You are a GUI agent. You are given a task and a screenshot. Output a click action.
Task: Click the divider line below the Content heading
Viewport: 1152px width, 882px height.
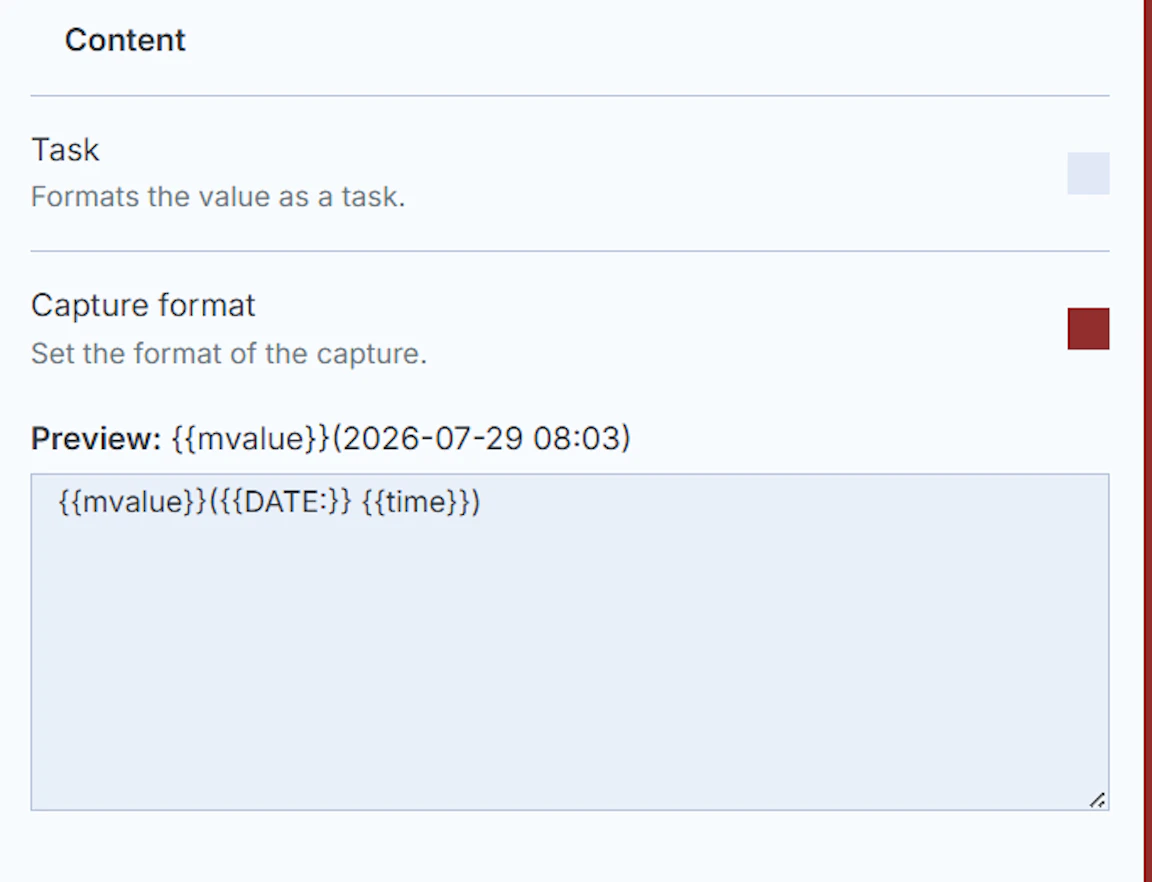(x=569, y=96)
